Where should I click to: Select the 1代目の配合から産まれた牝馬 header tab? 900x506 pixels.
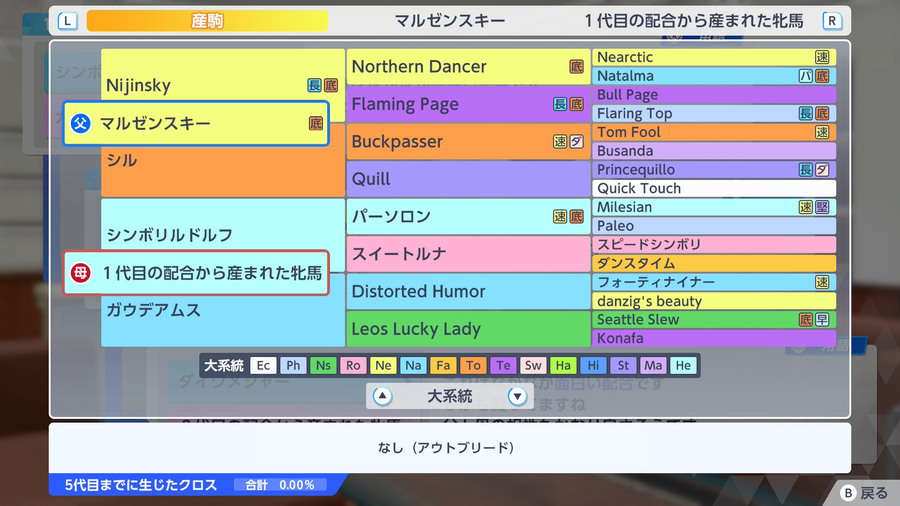694,21
